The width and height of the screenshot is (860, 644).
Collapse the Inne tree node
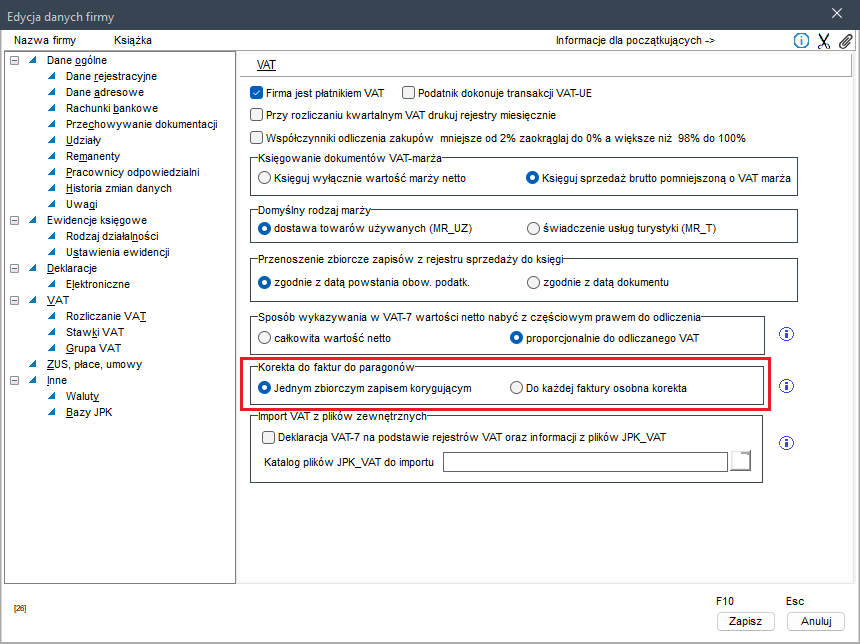tap(15, 380)
